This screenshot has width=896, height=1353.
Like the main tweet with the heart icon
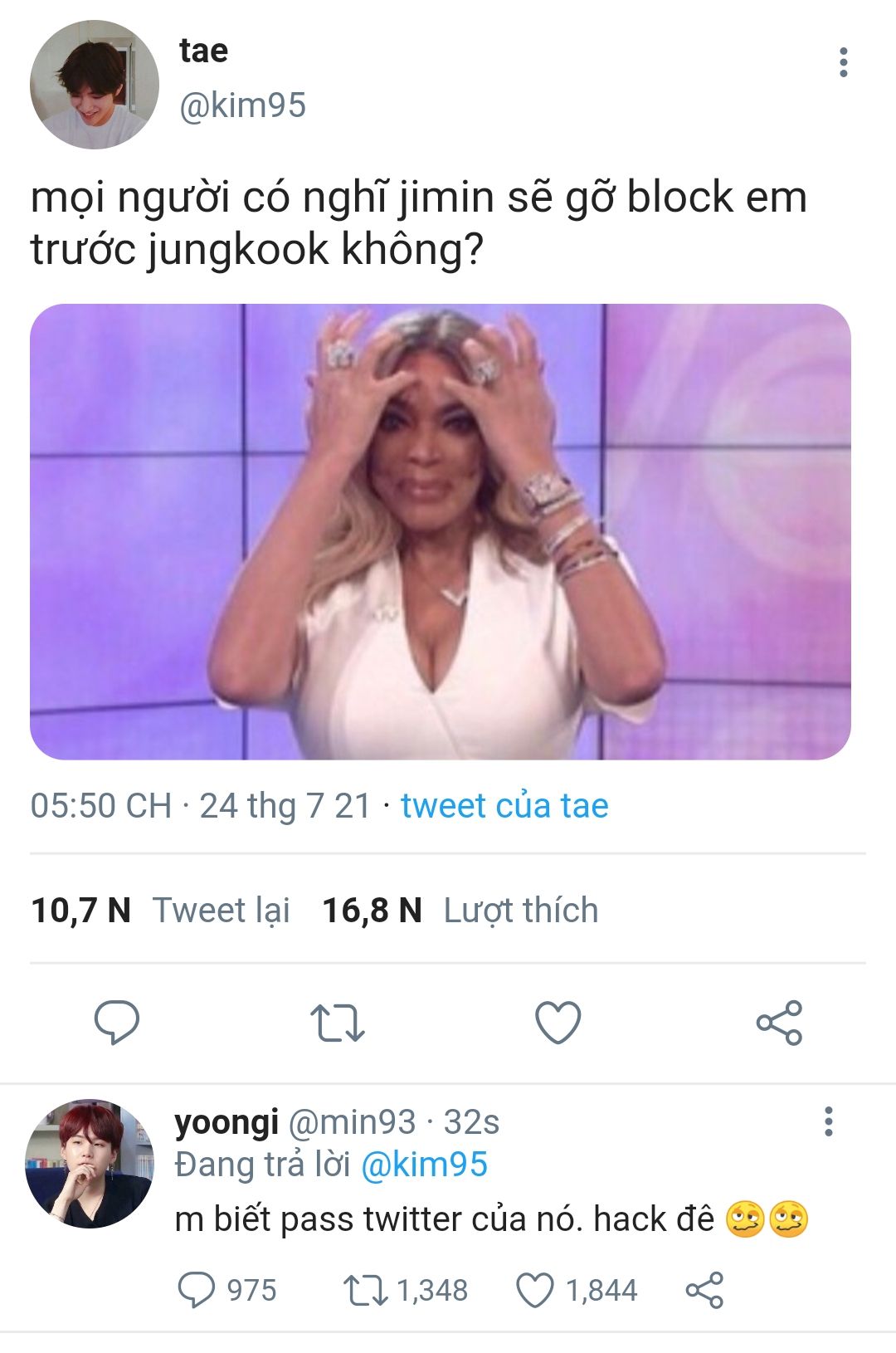click(x=558, y=1022)
